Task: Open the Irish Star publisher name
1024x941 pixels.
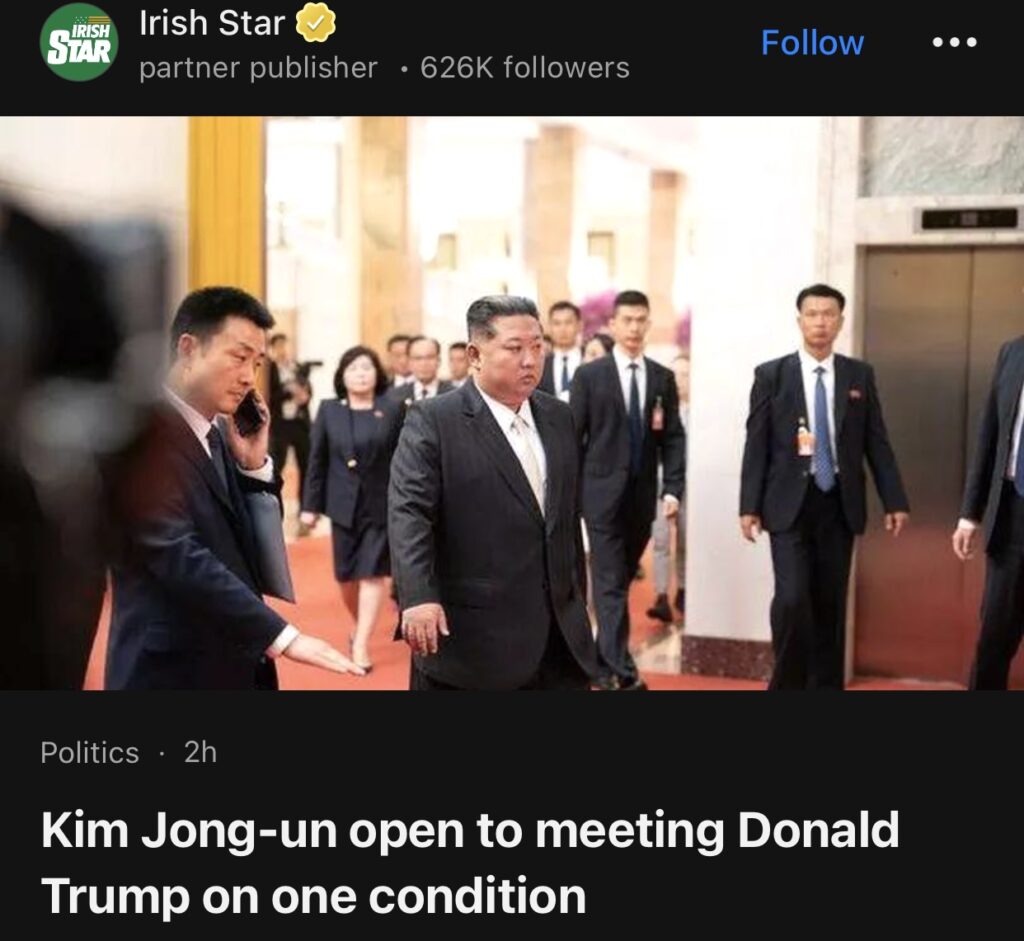Action: [212, 23]
